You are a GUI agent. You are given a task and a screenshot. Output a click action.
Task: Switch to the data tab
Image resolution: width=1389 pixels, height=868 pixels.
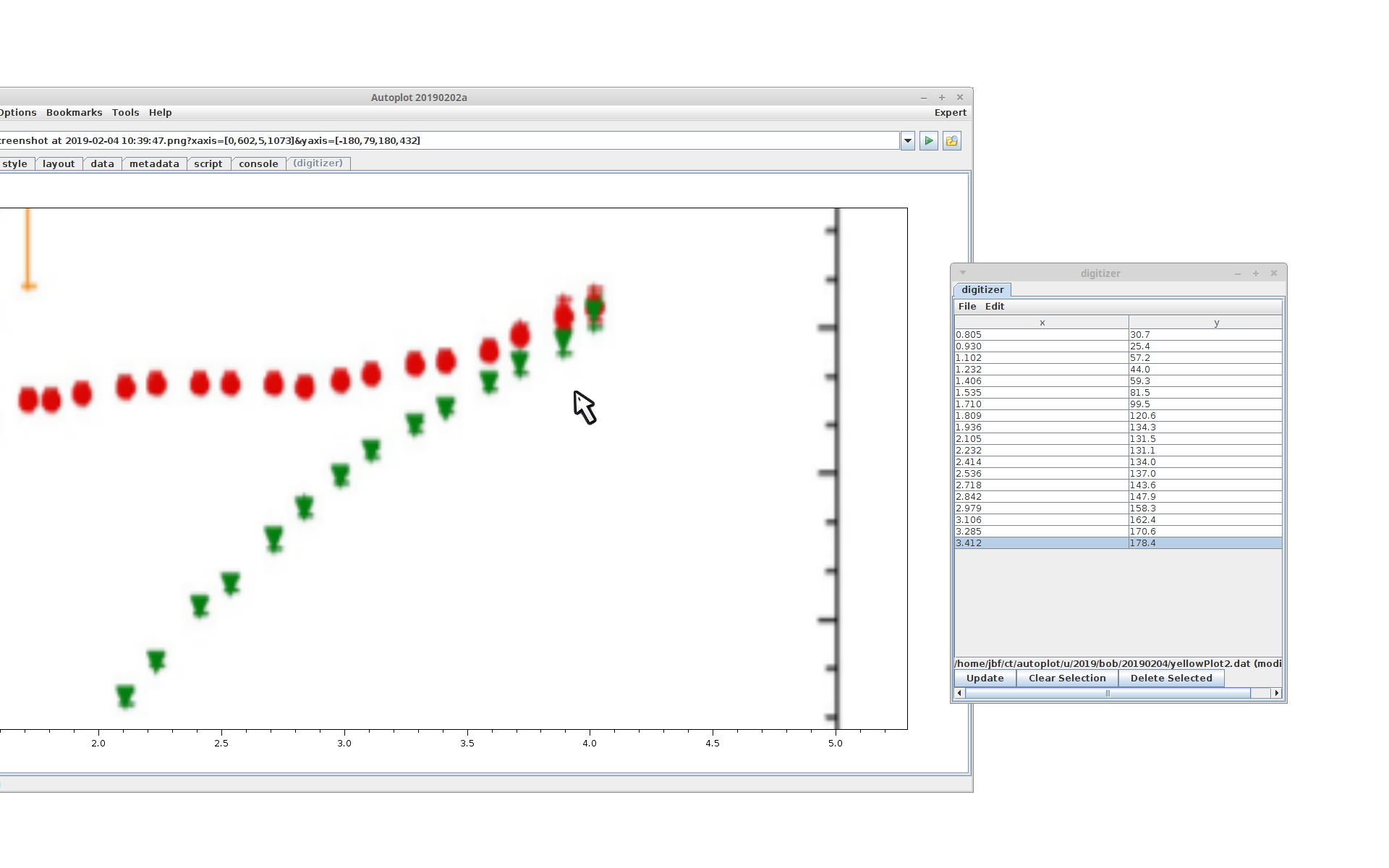click(102, 164)
